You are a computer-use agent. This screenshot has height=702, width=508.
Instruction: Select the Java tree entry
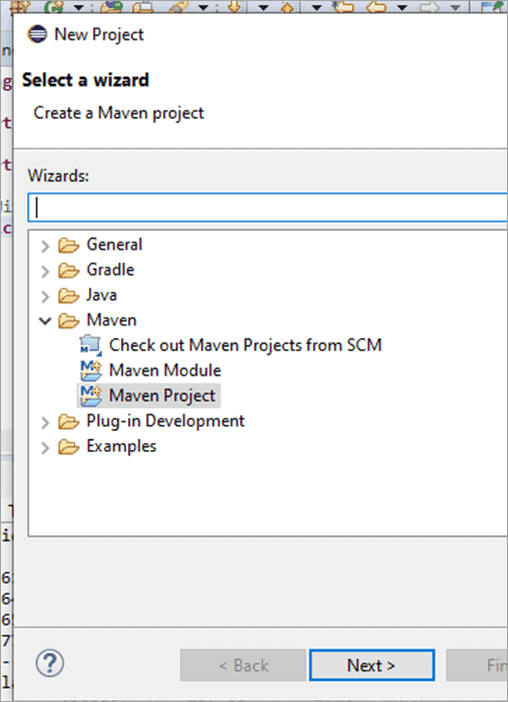(102, 295)
